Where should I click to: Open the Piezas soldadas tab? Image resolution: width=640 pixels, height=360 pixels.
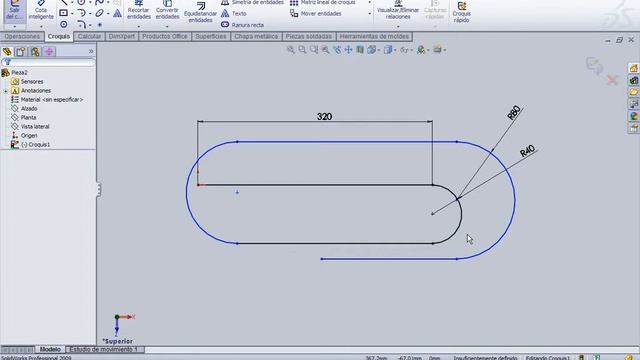[309, 36]
